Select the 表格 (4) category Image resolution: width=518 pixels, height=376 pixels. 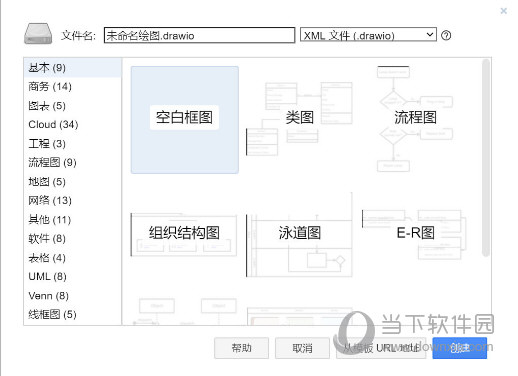point(73,258)
